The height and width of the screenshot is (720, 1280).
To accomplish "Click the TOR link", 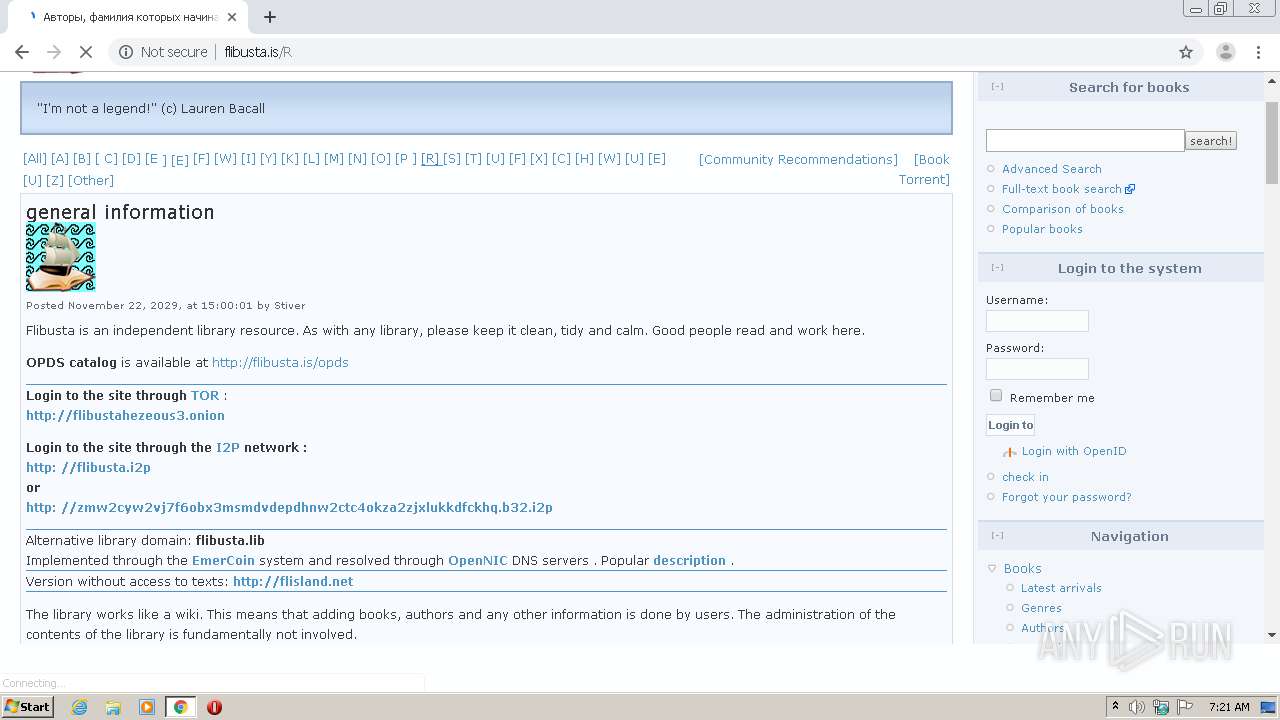I will (x=205, y=395).
